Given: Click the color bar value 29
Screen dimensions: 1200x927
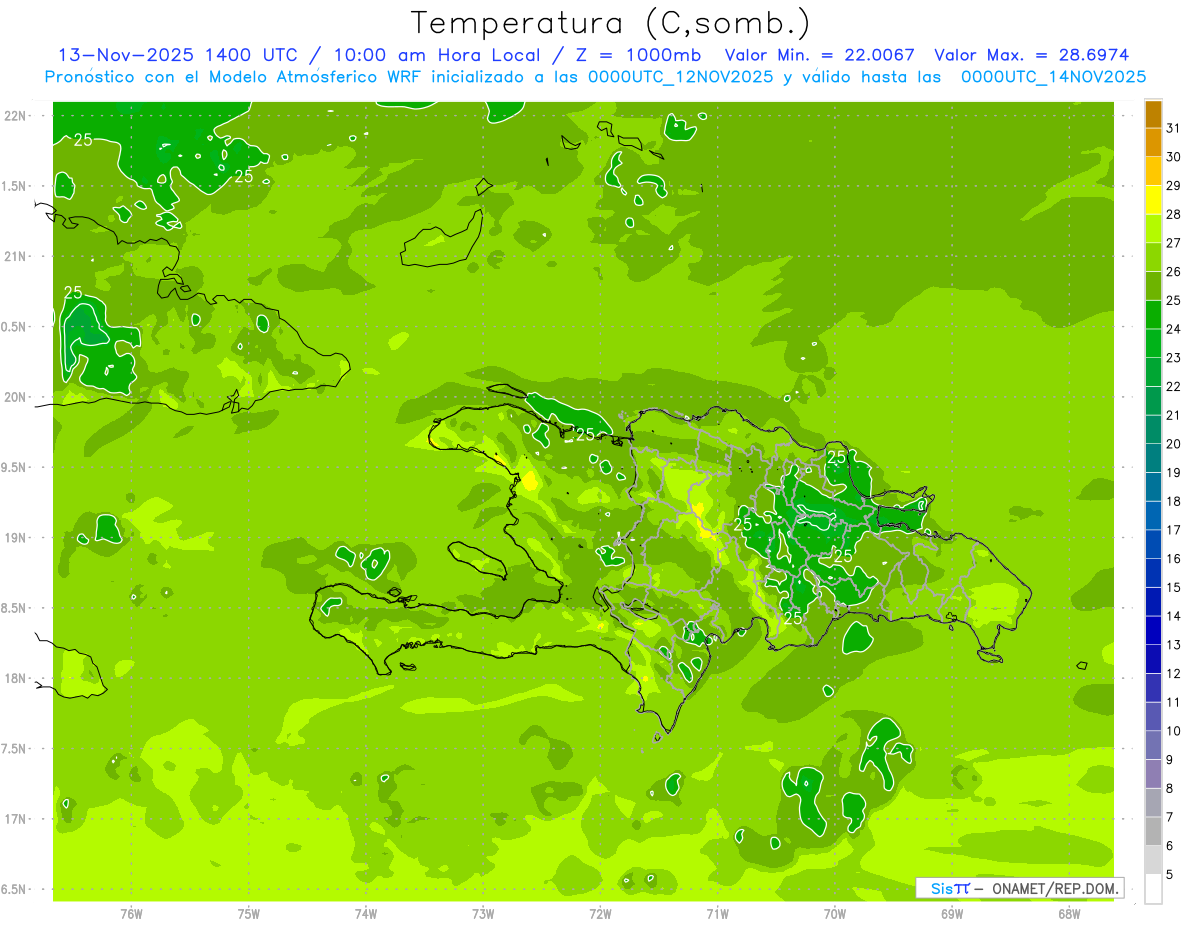Looking at the screenshot, I should pos(1174,185).
